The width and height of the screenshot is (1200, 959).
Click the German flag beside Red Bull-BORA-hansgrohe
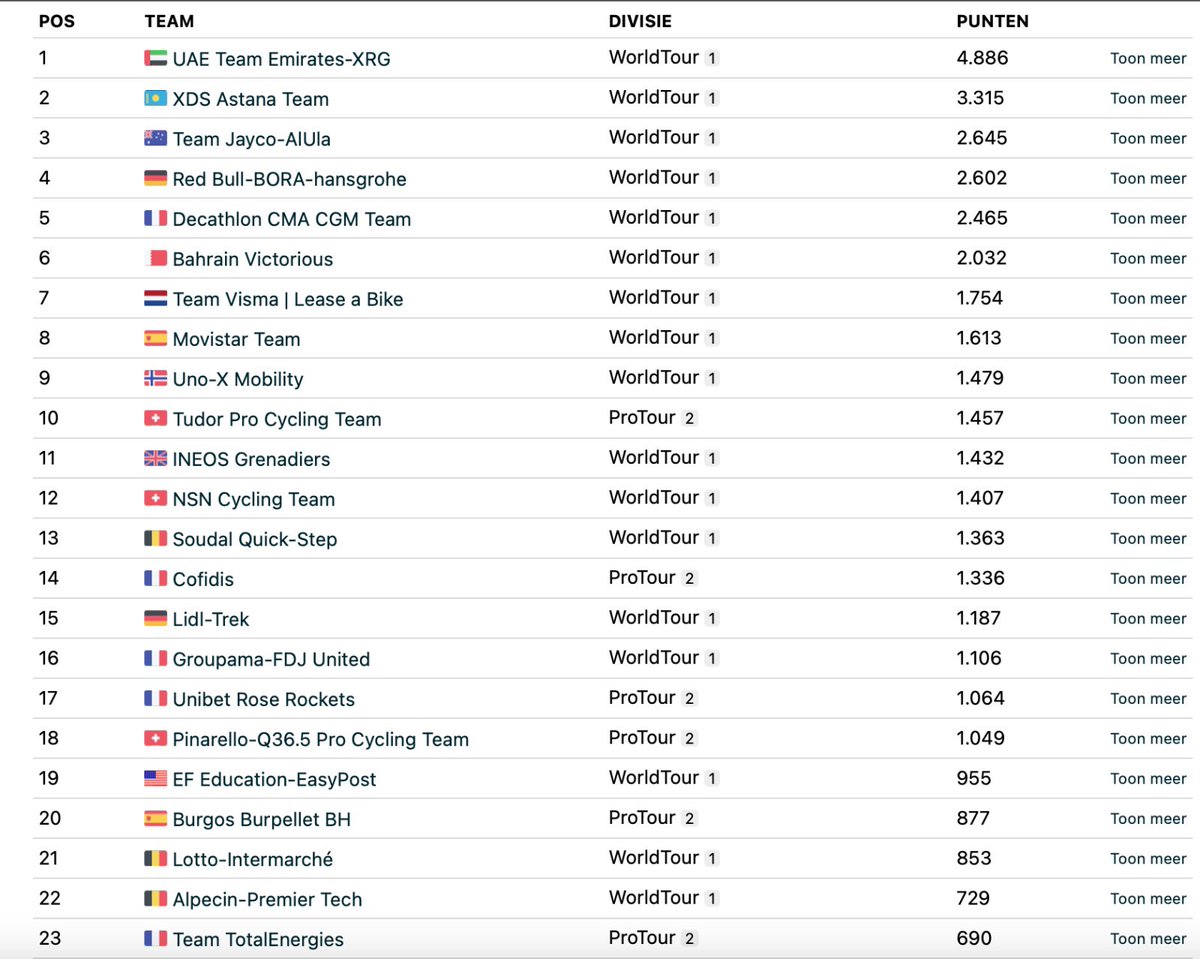155,178
